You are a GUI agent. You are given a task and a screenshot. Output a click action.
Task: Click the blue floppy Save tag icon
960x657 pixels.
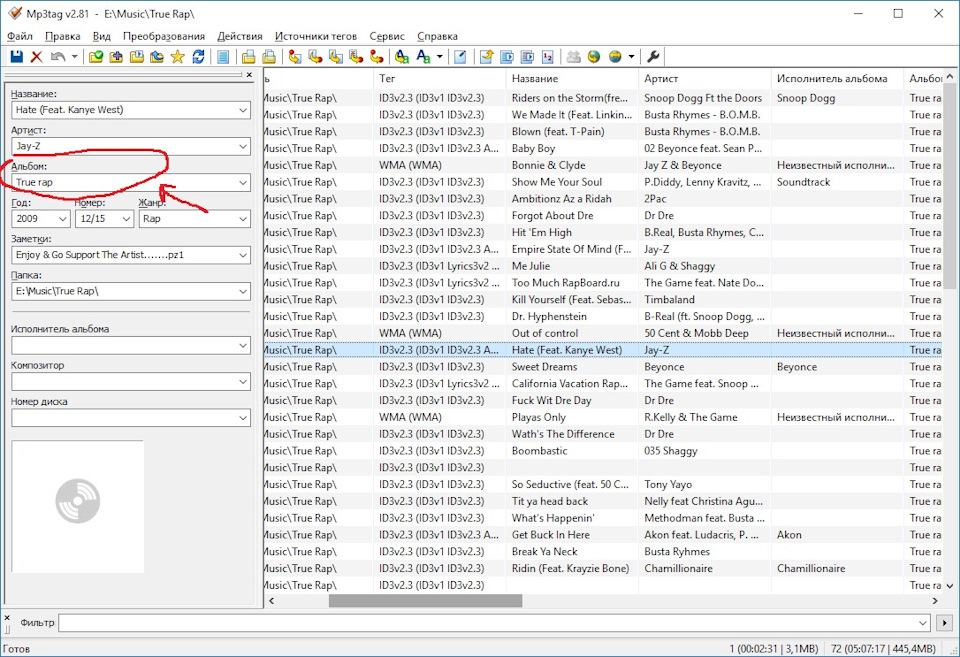point(17,57)
